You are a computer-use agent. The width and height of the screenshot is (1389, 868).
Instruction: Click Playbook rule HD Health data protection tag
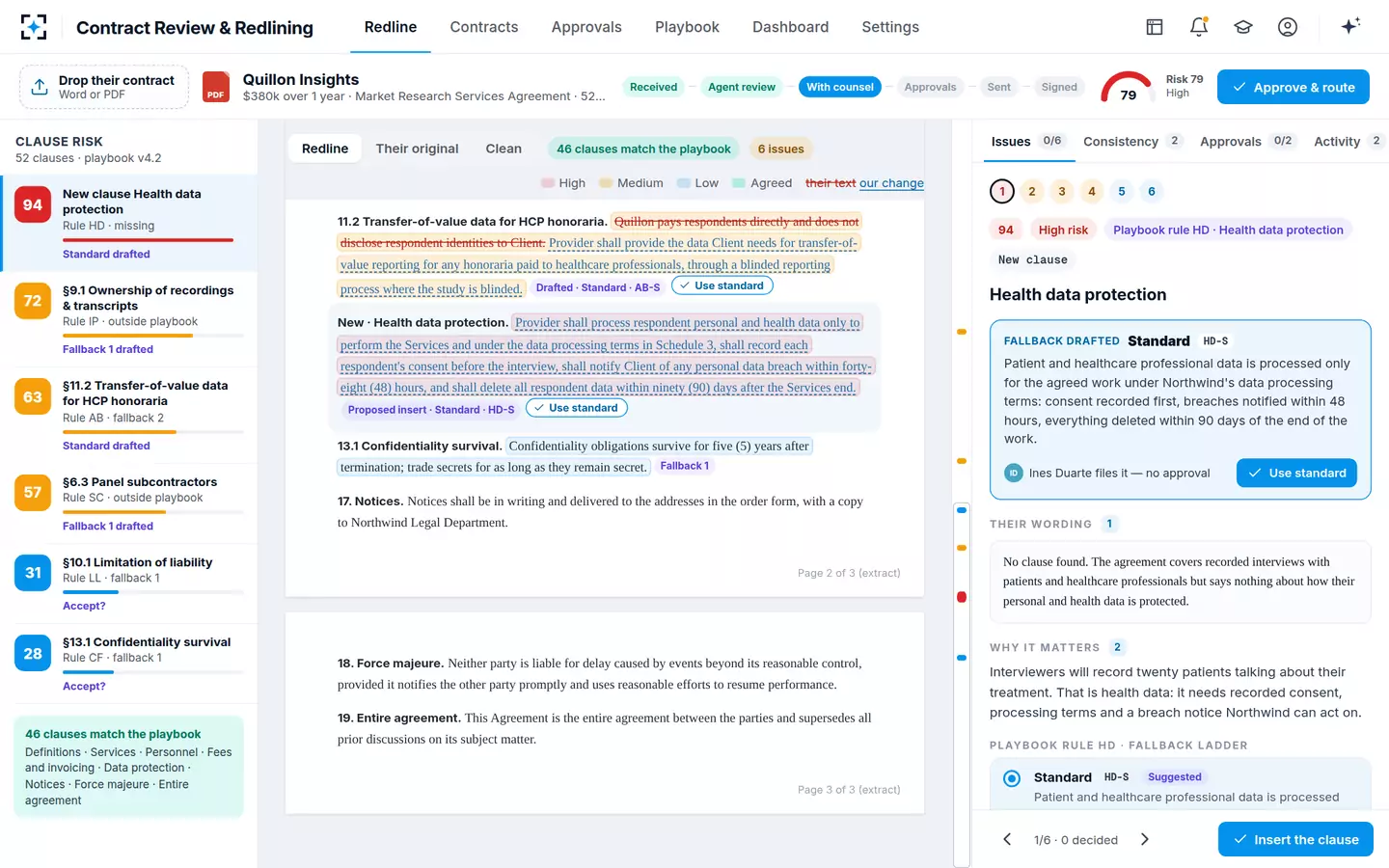coord(1228,230)
